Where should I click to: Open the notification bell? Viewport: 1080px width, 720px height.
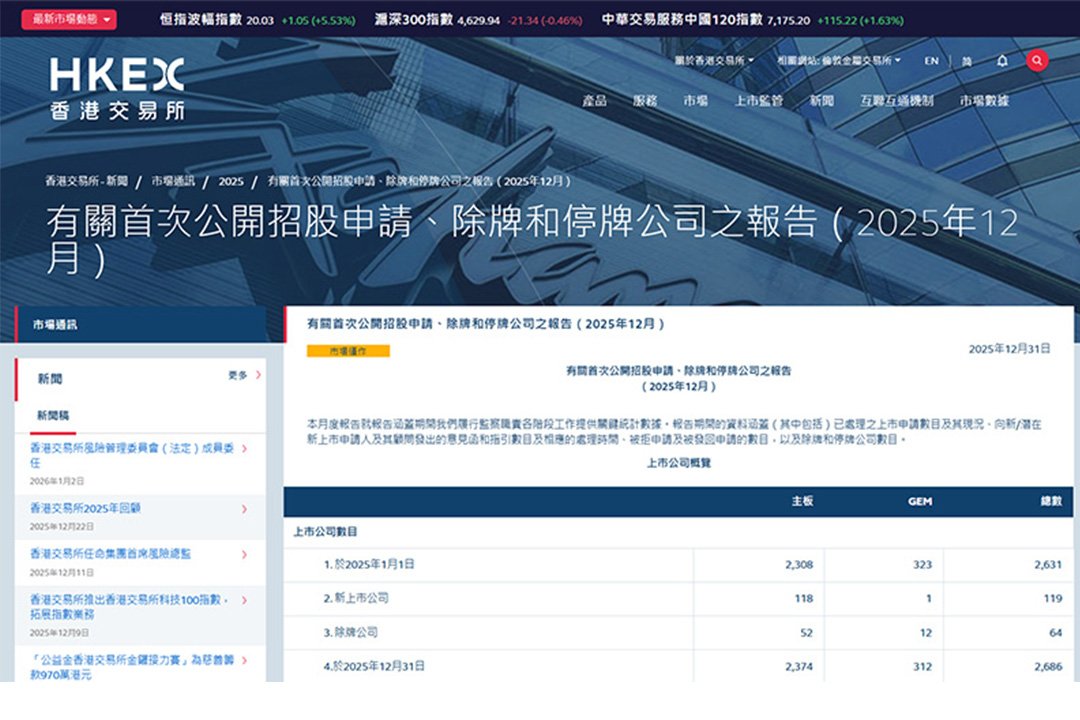[x=1002, y=61]
